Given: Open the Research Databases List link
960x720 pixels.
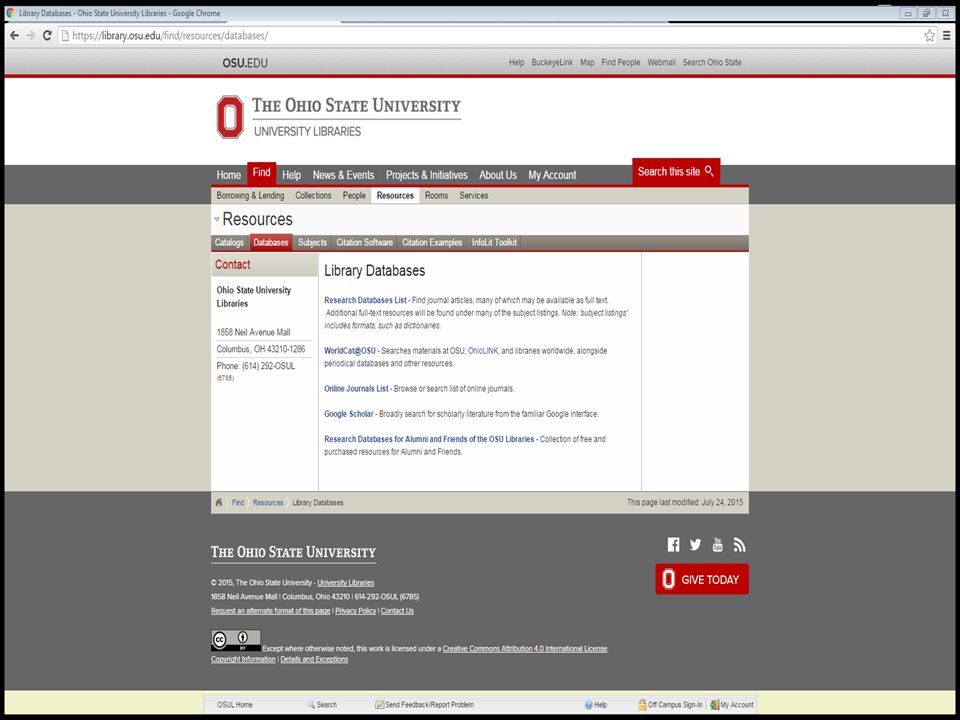Looking at the screenshot, I should pos(365,300).
